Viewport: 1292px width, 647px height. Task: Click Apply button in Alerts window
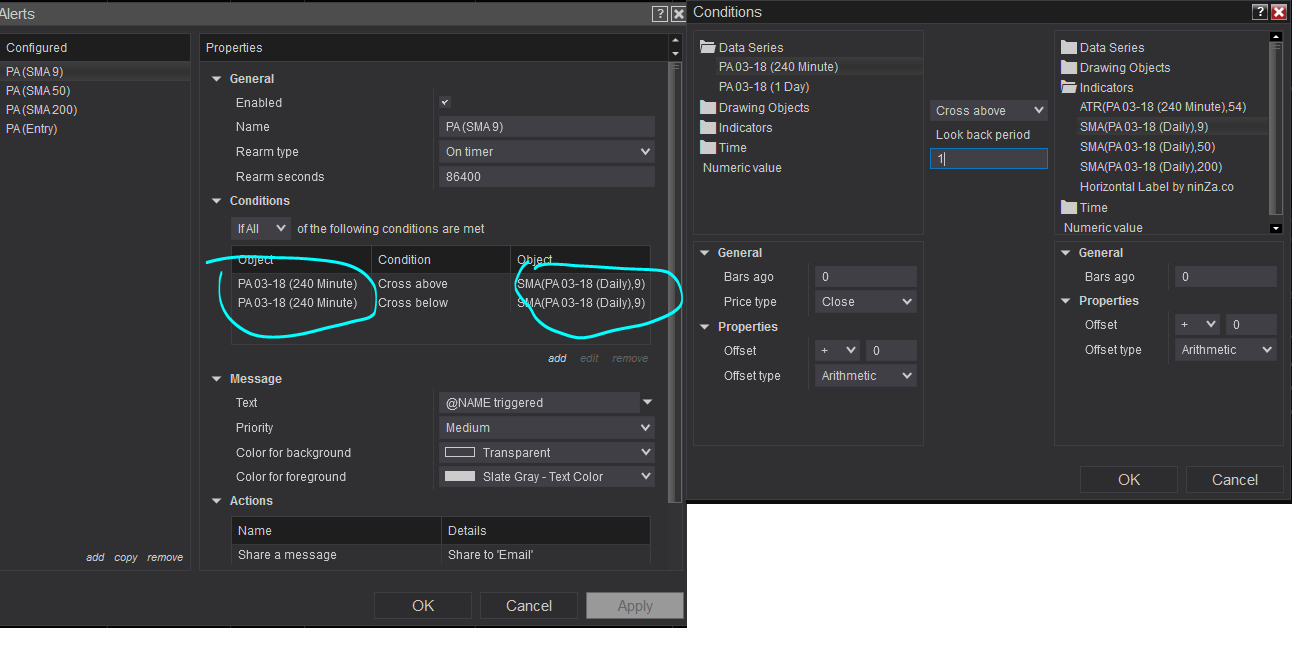[635, 605]
